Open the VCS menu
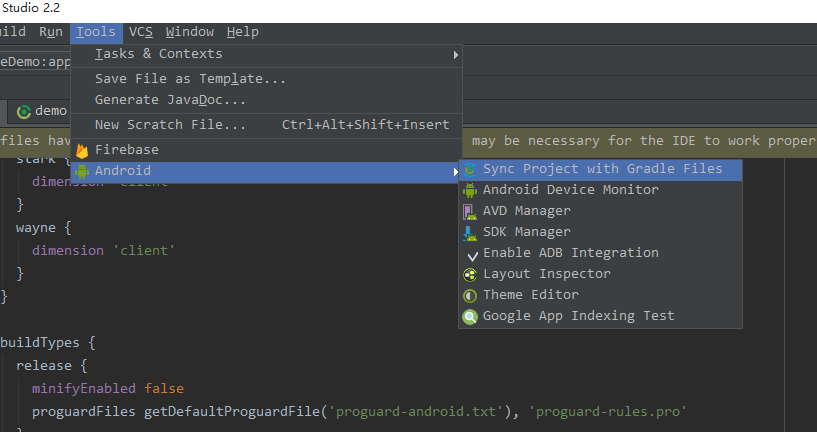Image resolution: width=817 pixels, height=432 pixels. point(141,32)
